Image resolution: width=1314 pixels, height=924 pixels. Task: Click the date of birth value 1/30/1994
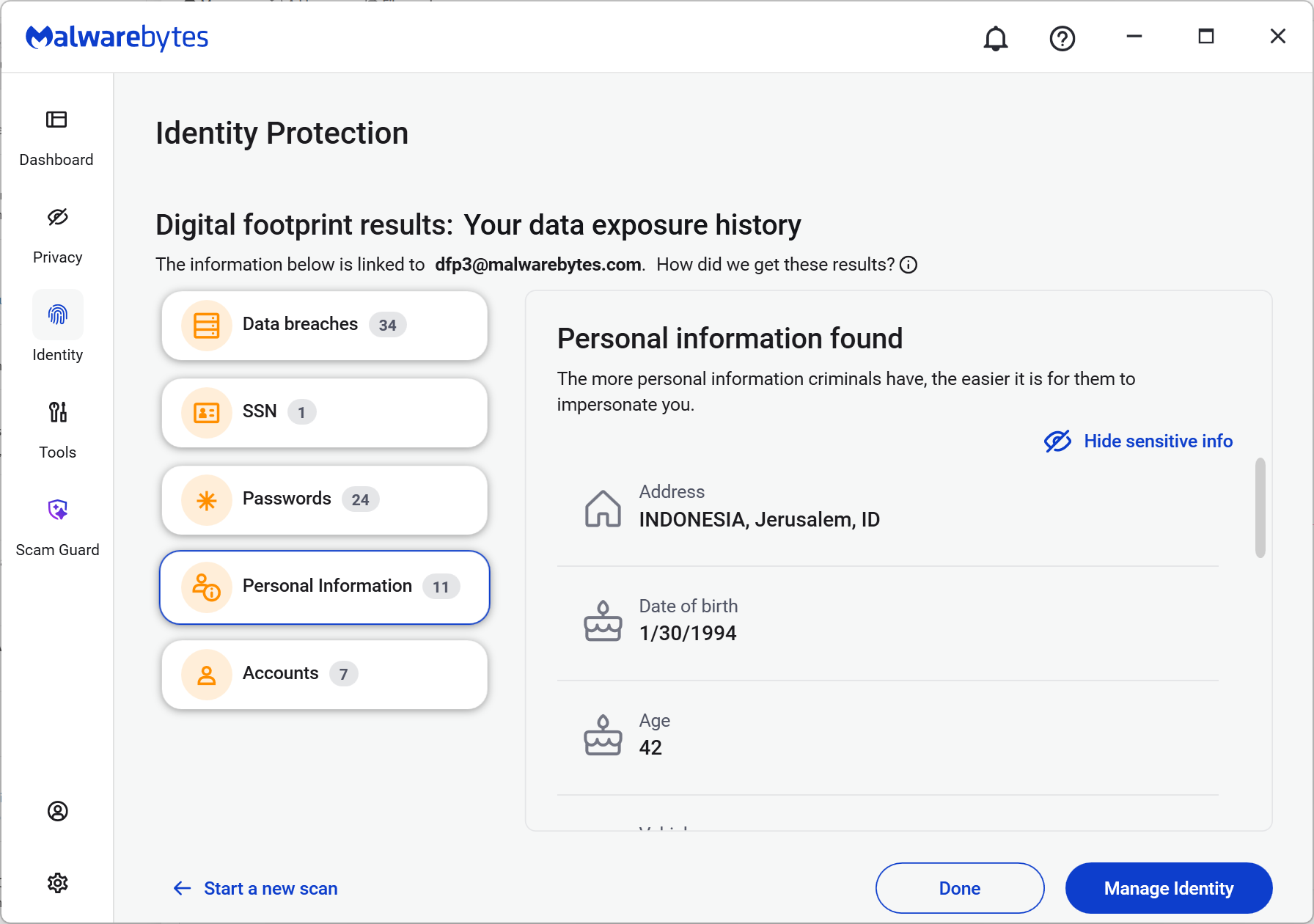(x=688, y=634)
